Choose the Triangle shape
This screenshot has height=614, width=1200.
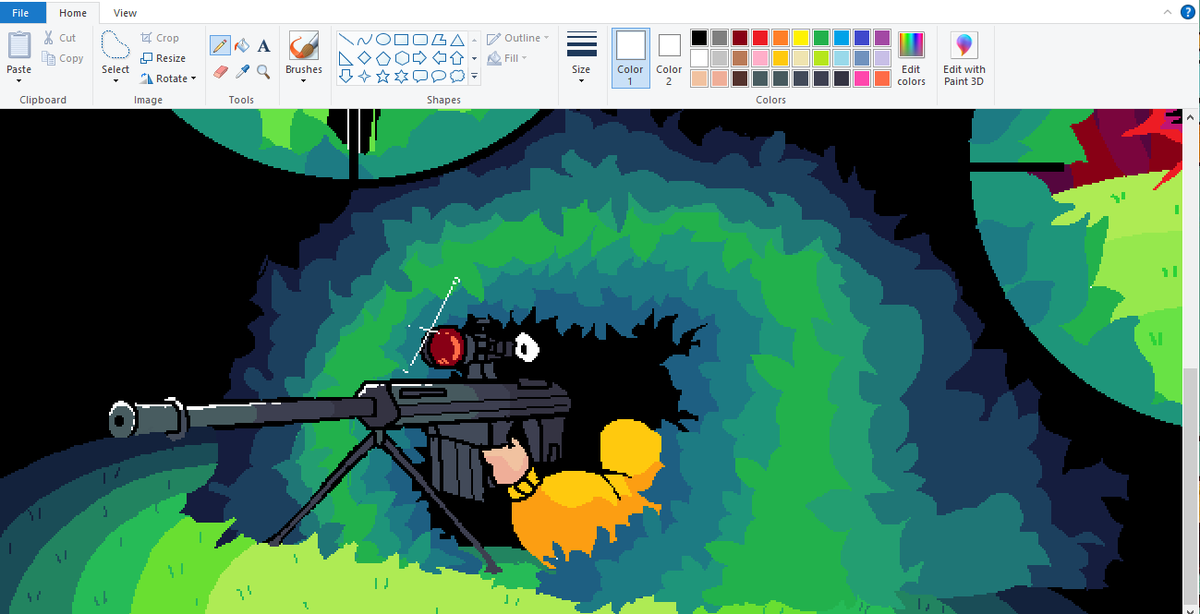coord(457,40)
